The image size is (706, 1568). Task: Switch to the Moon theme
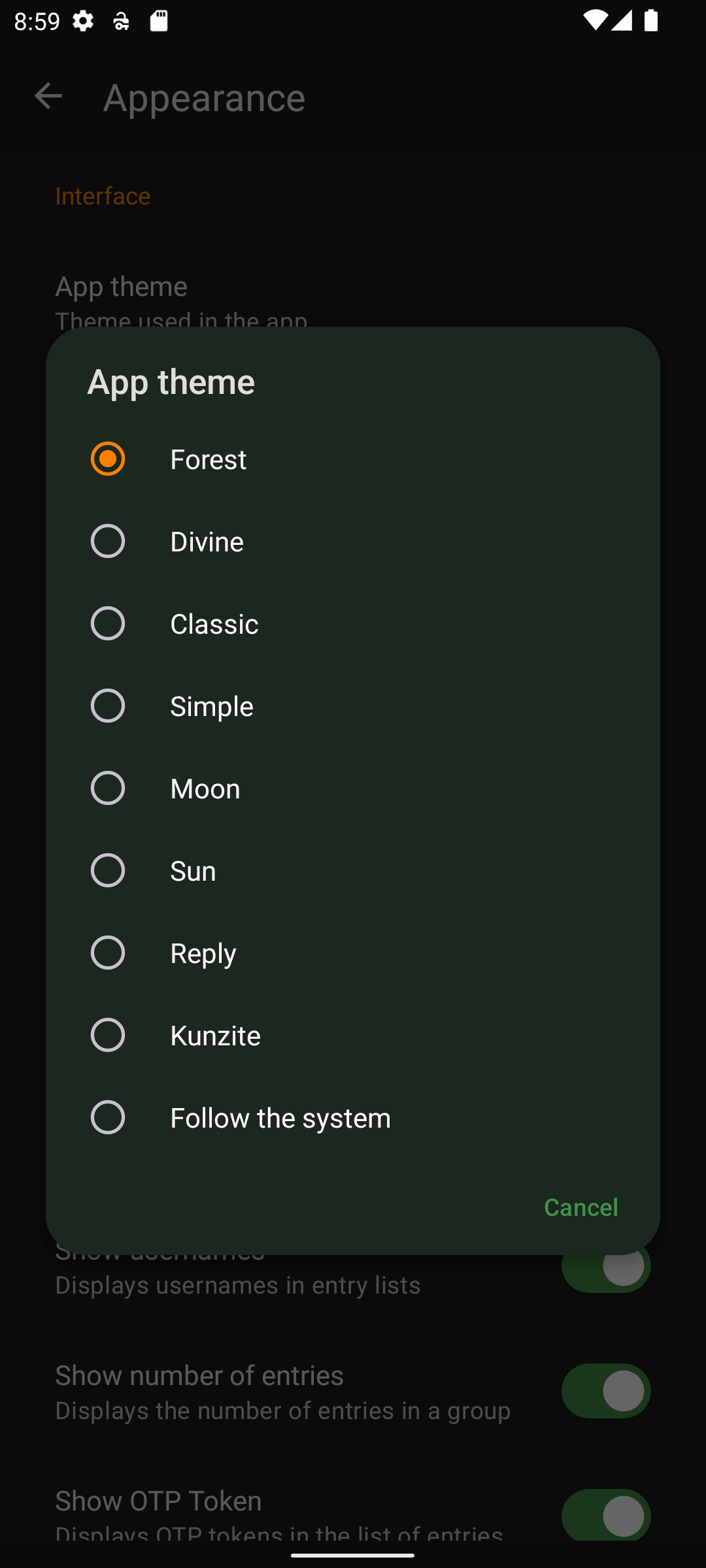click(108, 788)
